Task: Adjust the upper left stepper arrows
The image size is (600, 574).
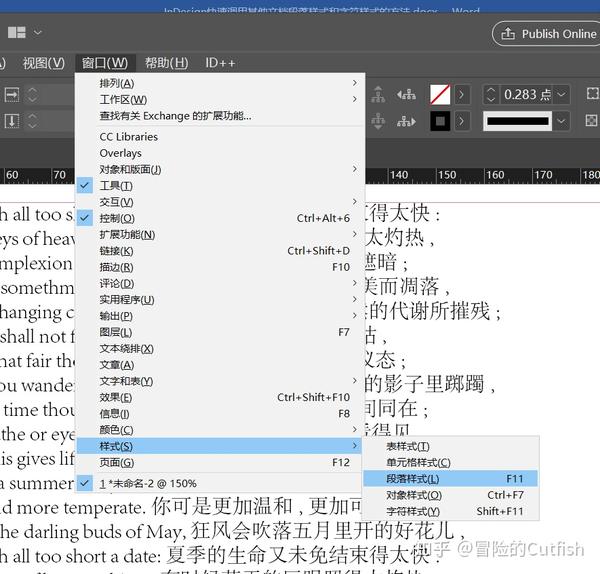Action: point(33,94)
